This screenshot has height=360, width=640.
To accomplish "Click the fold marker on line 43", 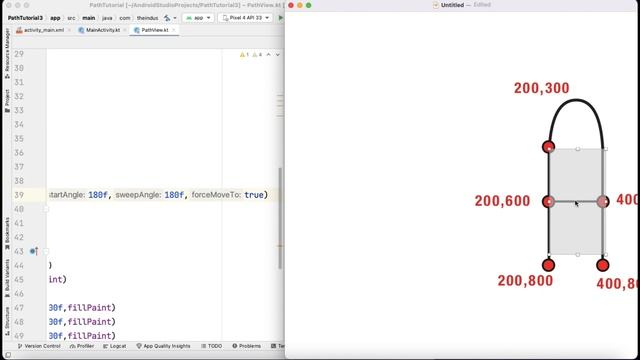I will pos(46,251).
